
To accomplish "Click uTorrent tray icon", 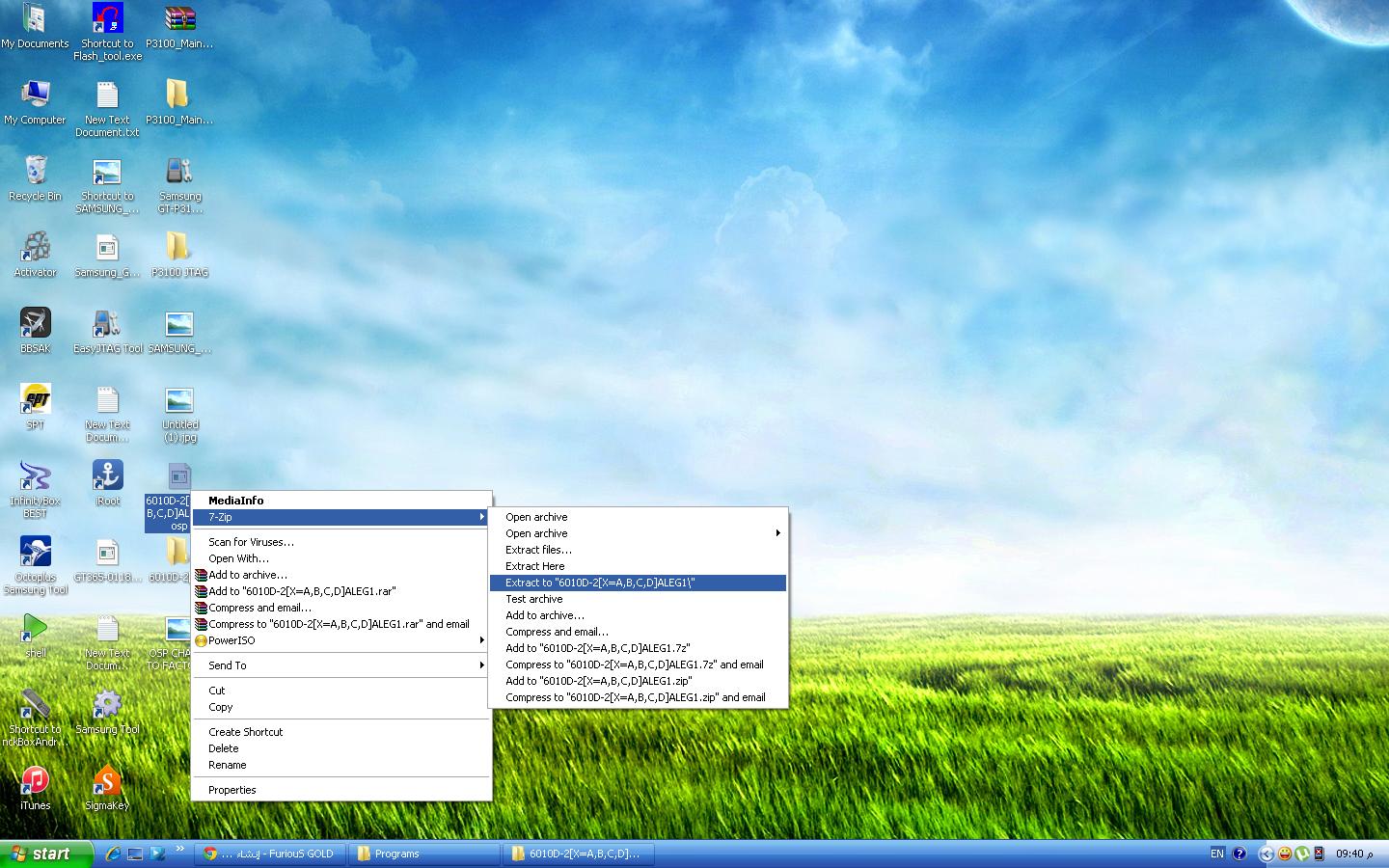I will point(1301,854).
